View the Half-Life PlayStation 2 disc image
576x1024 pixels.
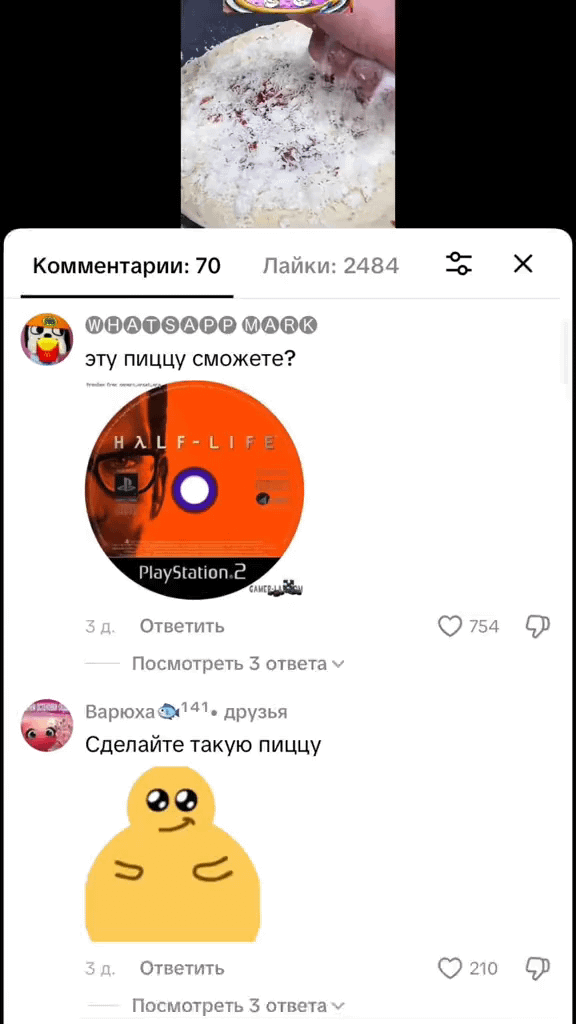click(195, 490)
